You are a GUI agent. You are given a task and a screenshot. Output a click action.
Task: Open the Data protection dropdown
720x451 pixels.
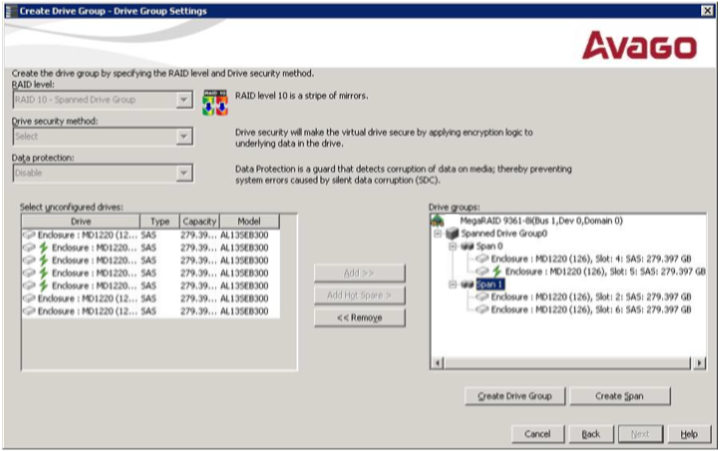pyautogui.click(x=182, y=173)
